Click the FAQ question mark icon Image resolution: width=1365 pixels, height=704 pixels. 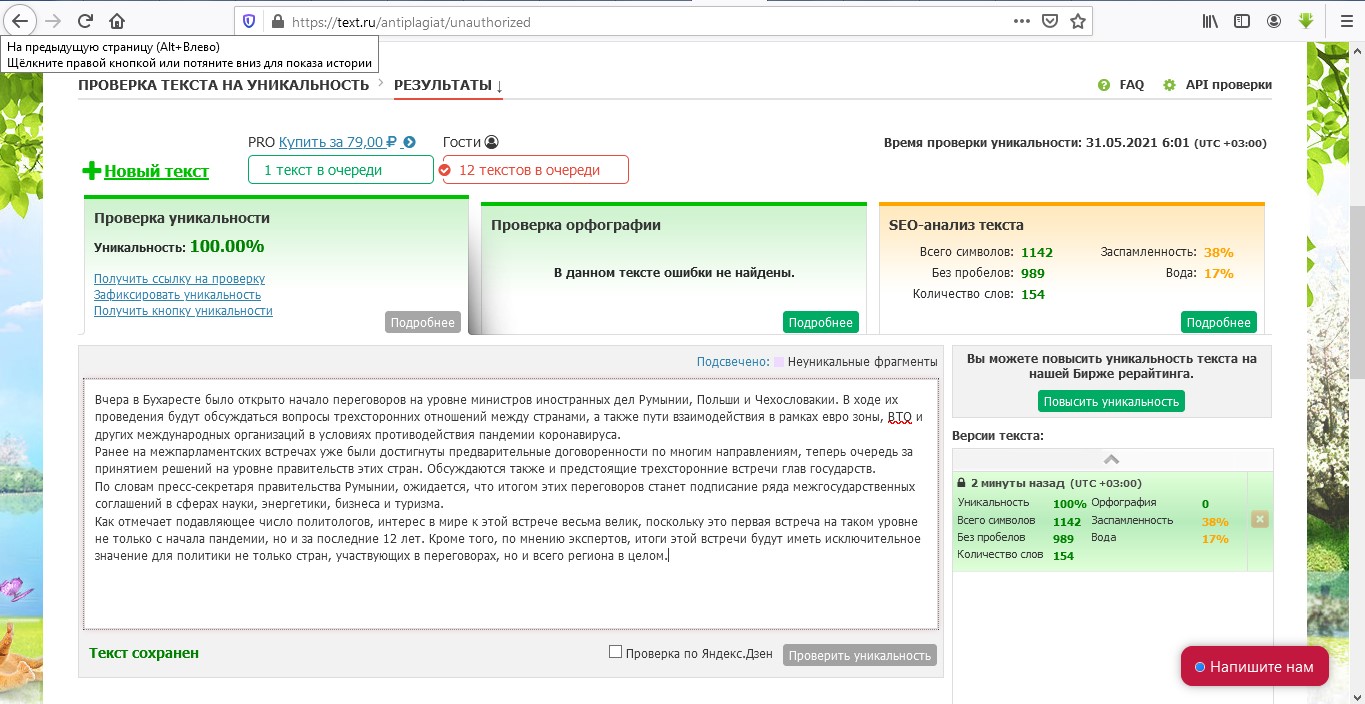1104,86
